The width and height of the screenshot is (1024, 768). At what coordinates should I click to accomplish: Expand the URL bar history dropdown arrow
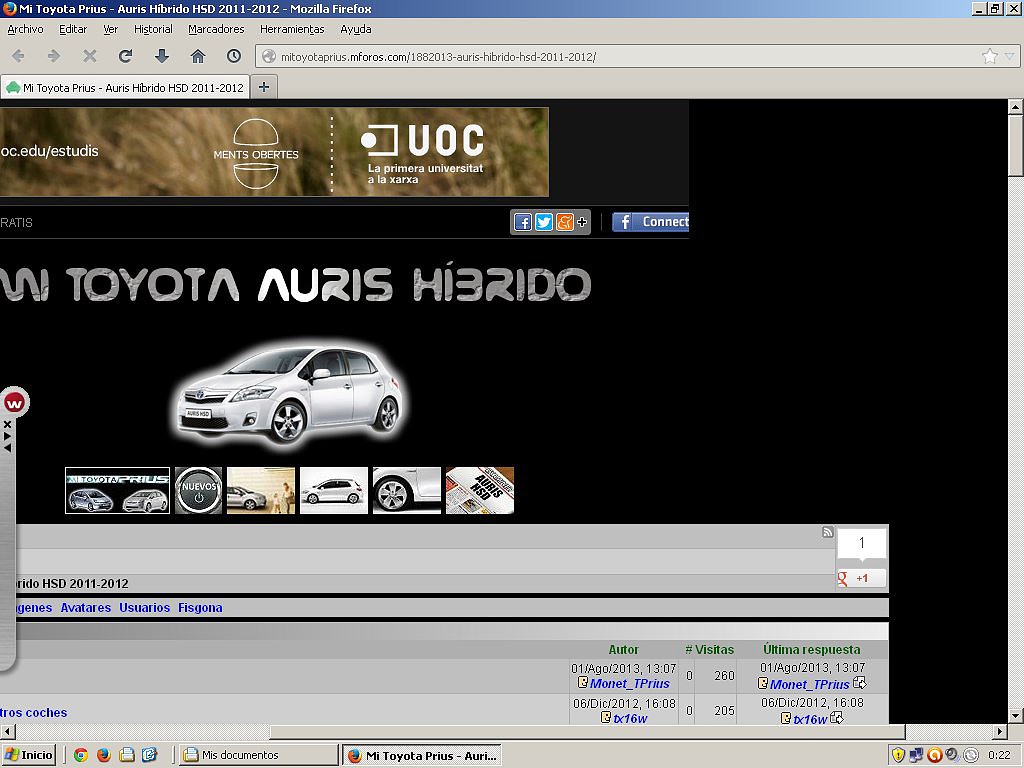pyautogui.click(x=1009, y=56)
